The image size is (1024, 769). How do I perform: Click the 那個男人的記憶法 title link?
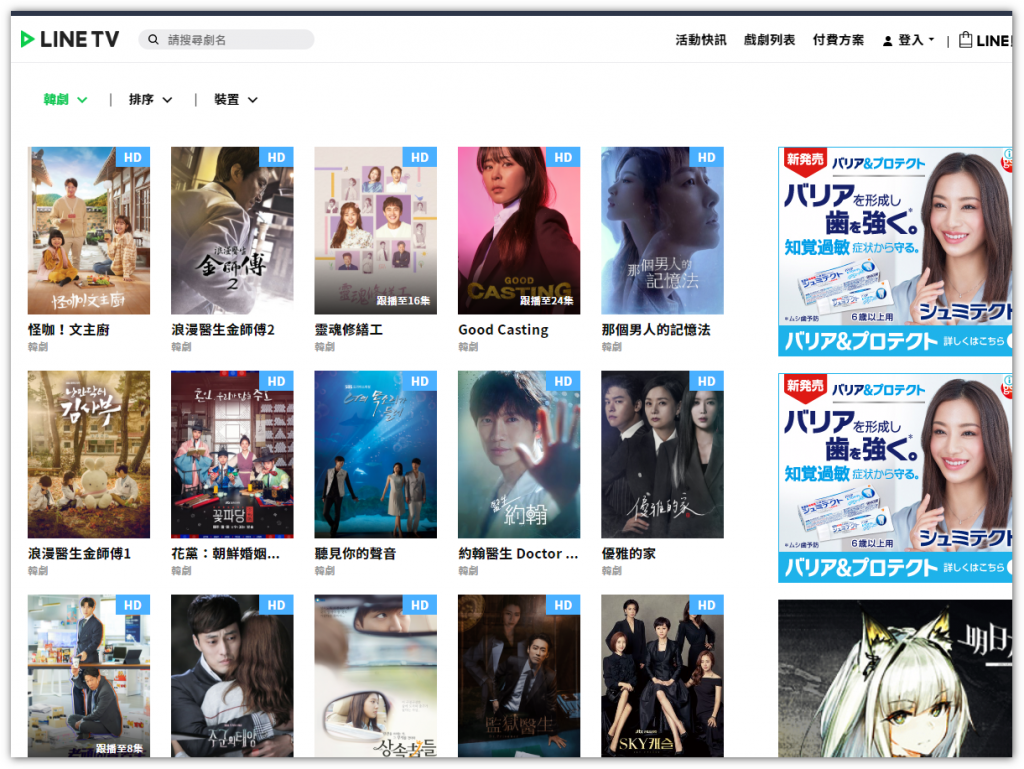[x=656, y=330]
